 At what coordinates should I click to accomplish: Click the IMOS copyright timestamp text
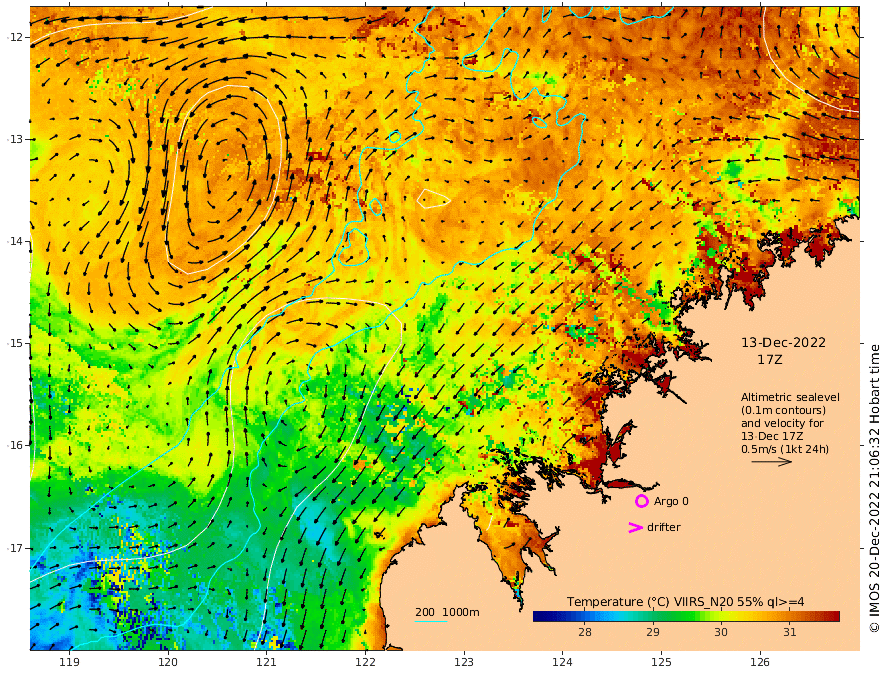[x=874, y=489]
